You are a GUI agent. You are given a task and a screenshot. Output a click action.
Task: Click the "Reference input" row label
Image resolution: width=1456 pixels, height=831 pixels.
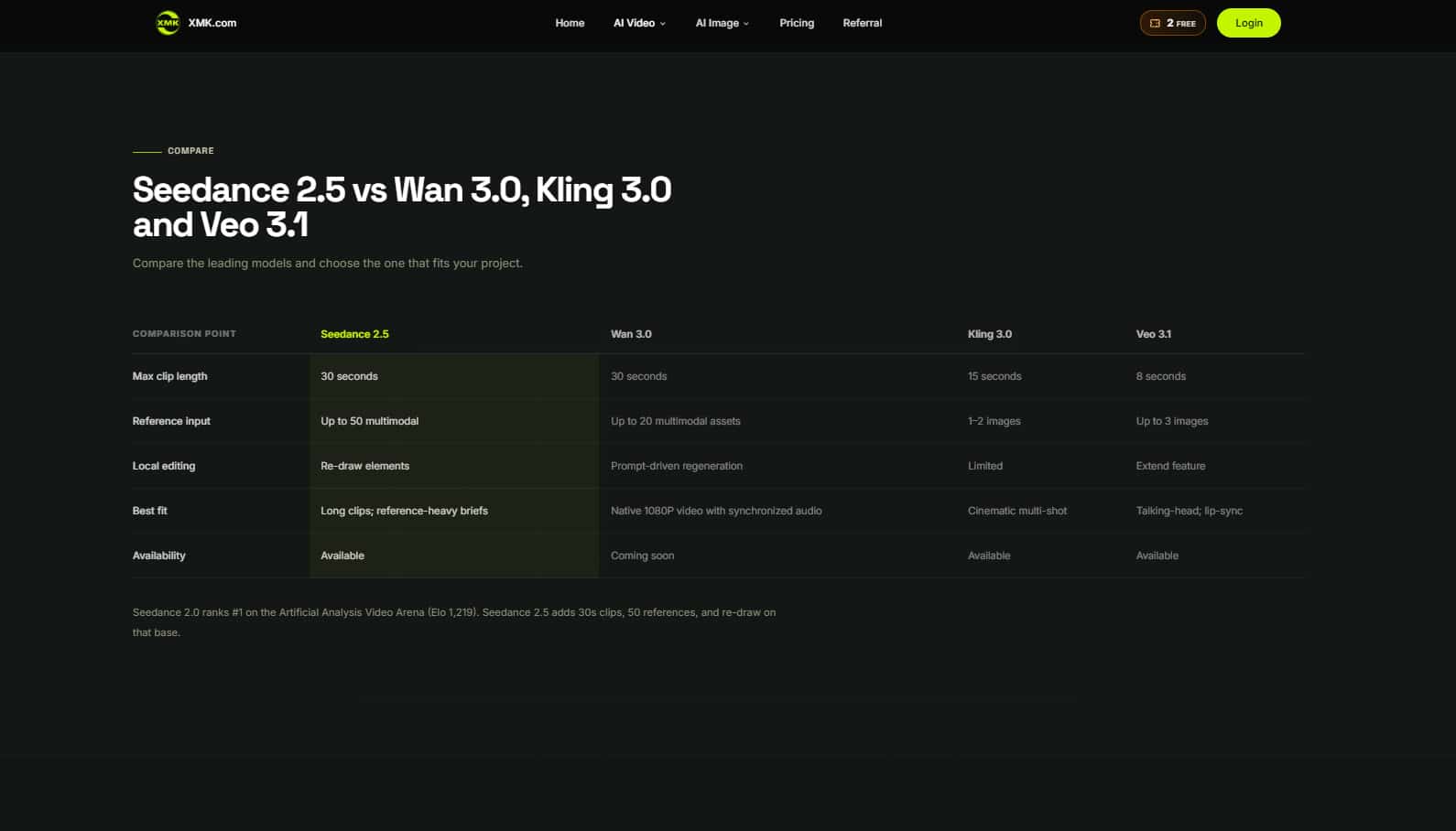[x=171, y=421]
